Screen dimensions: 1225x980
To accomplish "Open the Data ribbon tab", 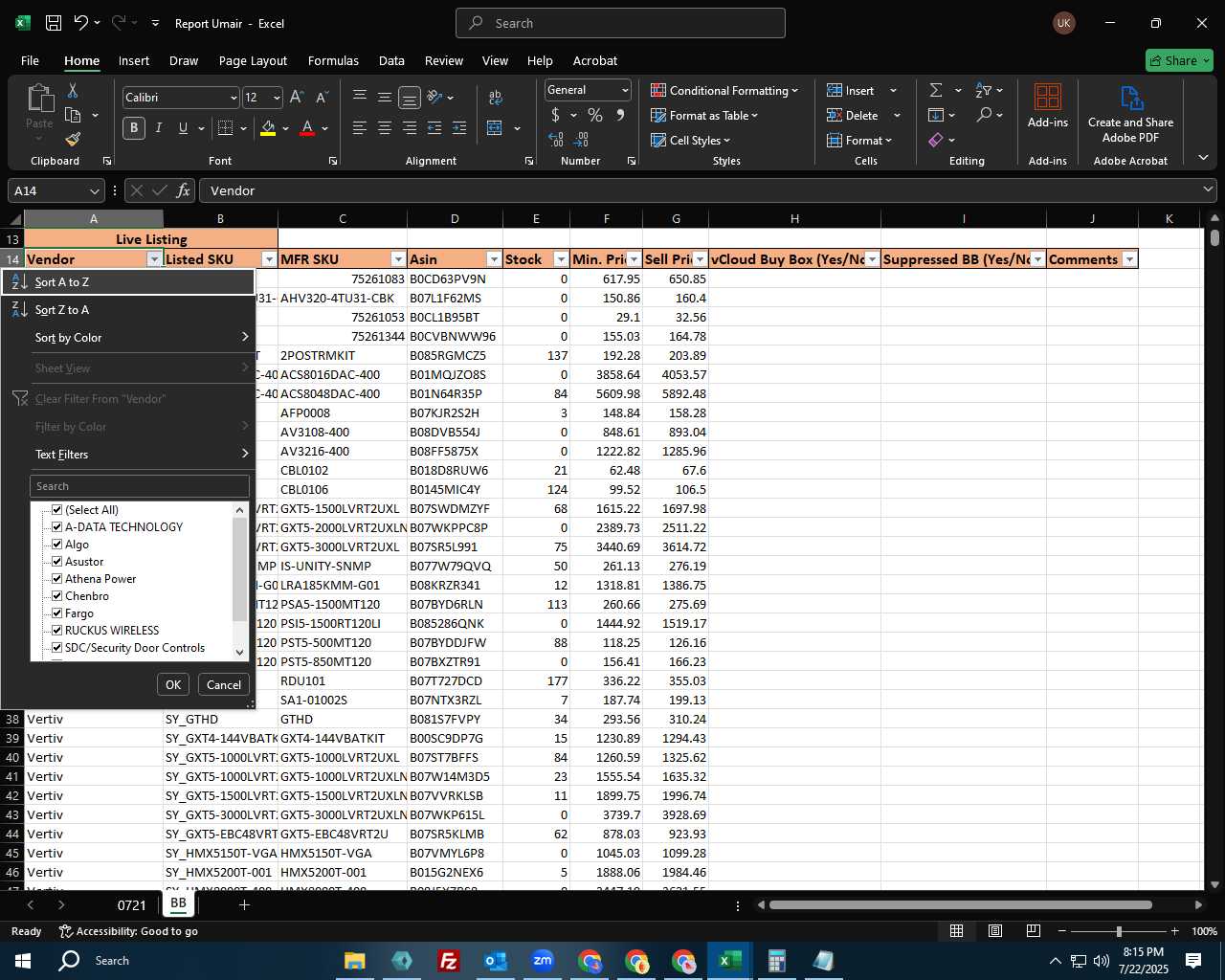I will tap(391, 60).
